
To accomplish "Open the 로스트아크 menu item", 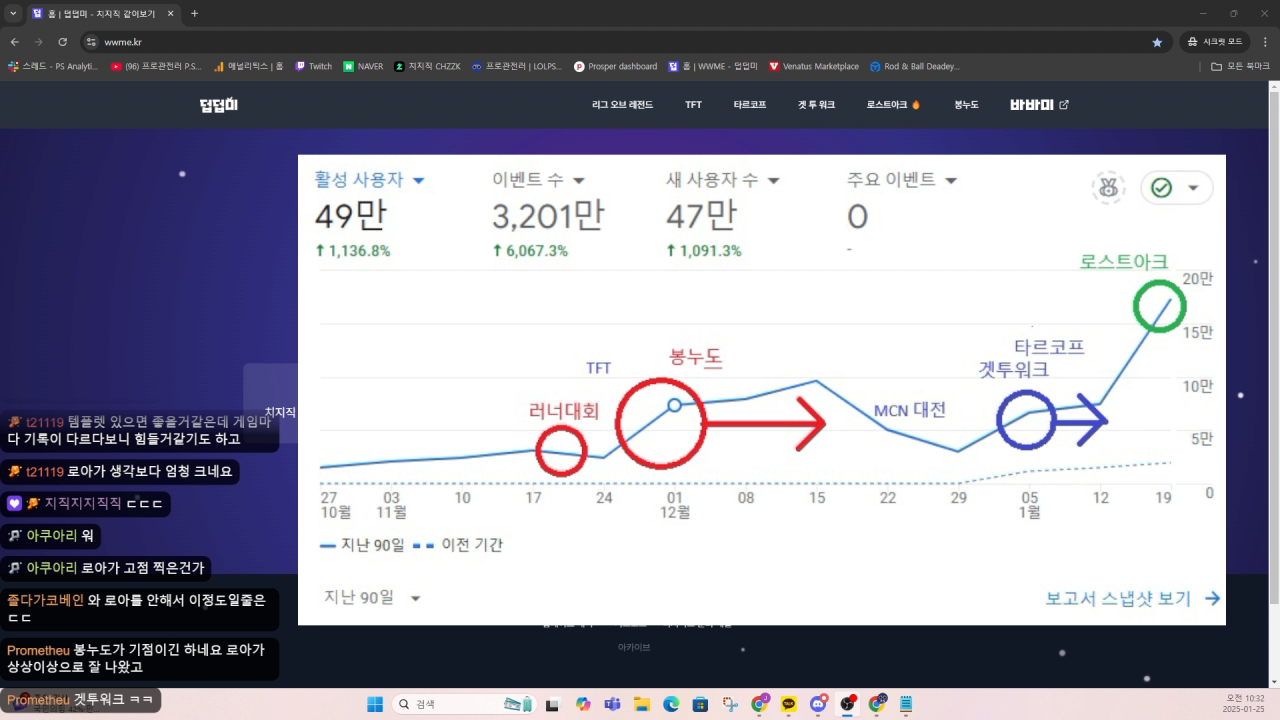I will click(893, 105).
